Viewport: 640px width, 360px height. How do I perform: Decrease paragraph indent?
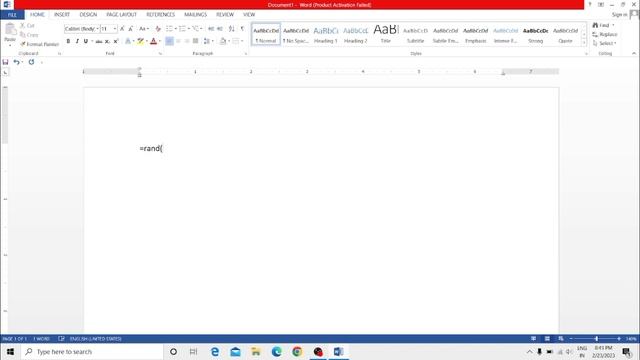211,29
